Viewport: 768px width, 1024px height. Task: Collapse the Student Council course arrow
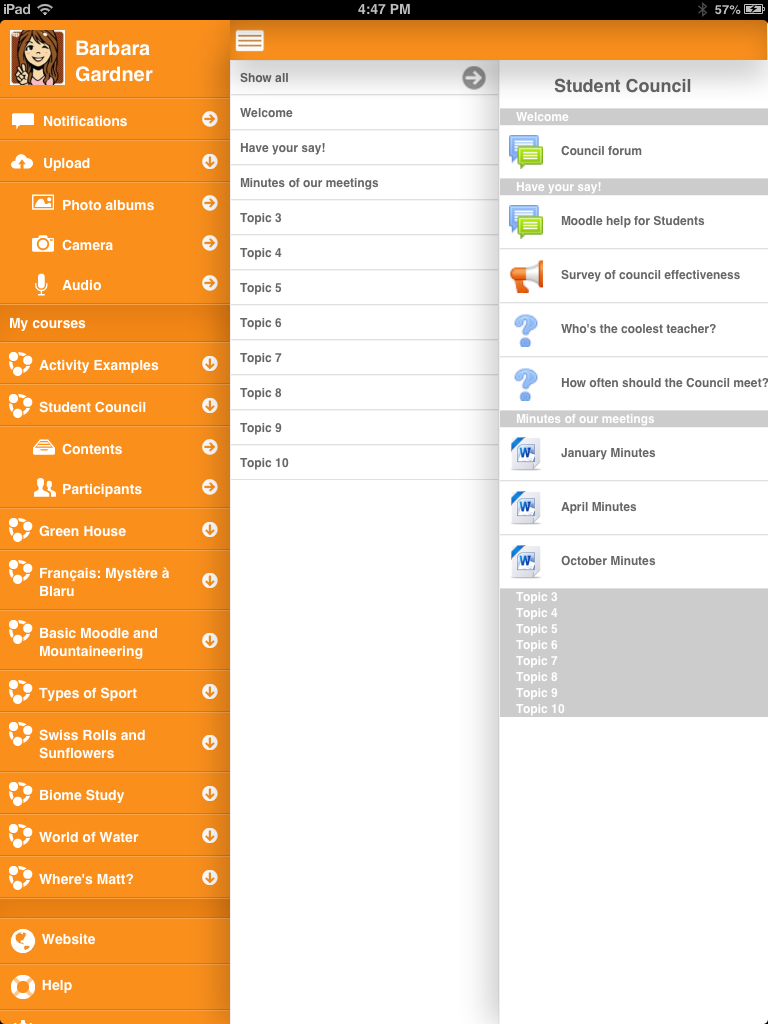[x=210, y=405]
